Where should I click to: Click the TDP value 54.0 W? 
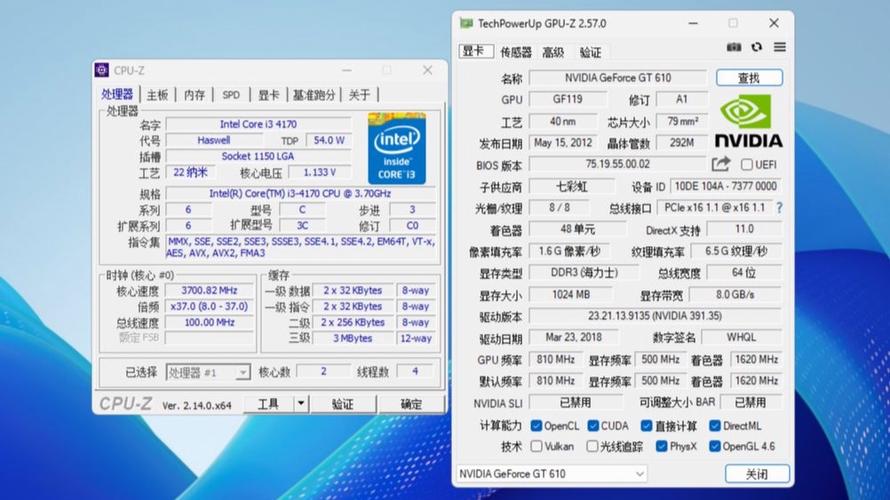click(x=329, y=140)
